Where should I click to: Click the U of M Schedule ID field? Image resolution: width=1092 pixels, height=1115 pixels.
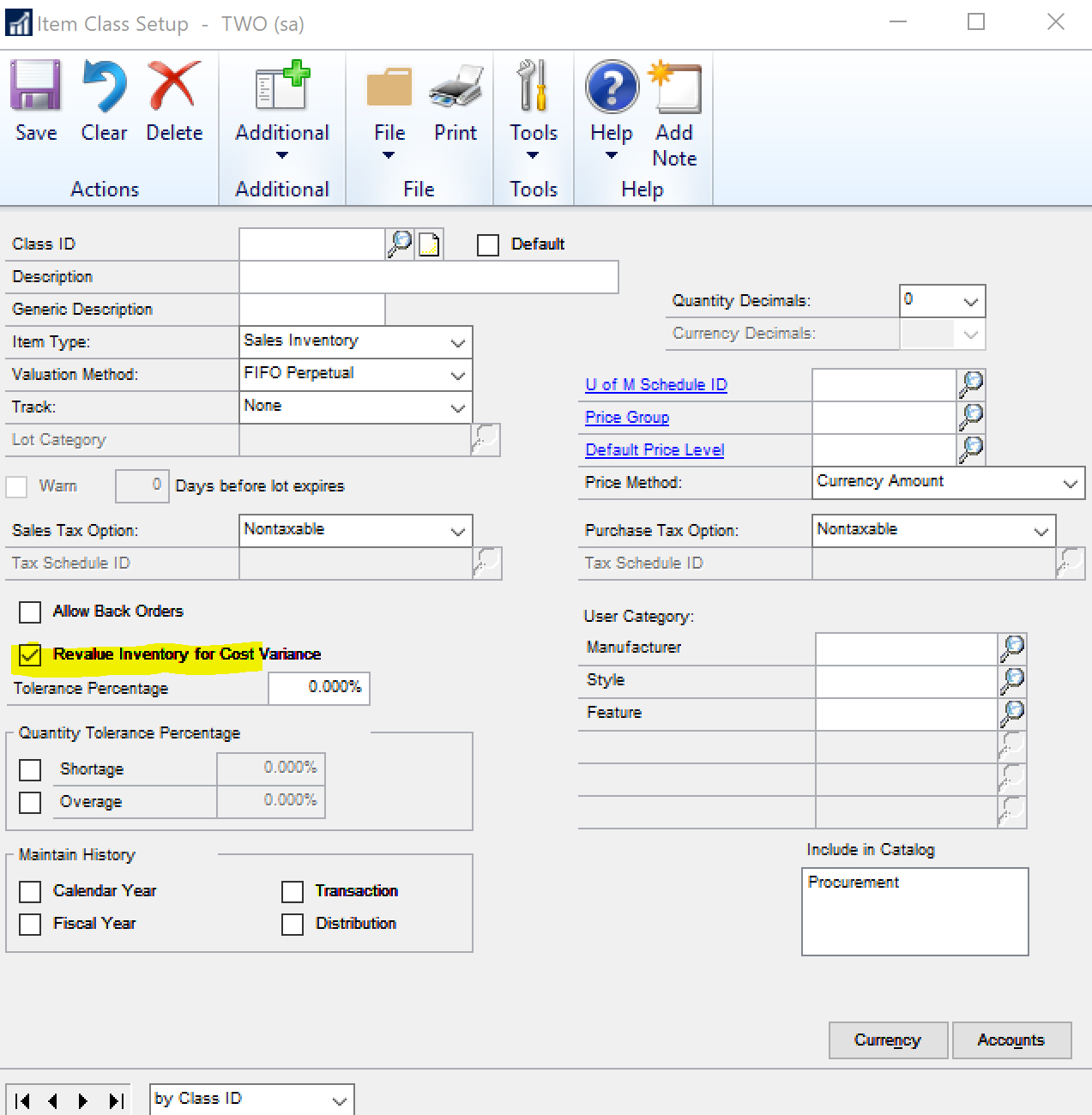(884, 385)
